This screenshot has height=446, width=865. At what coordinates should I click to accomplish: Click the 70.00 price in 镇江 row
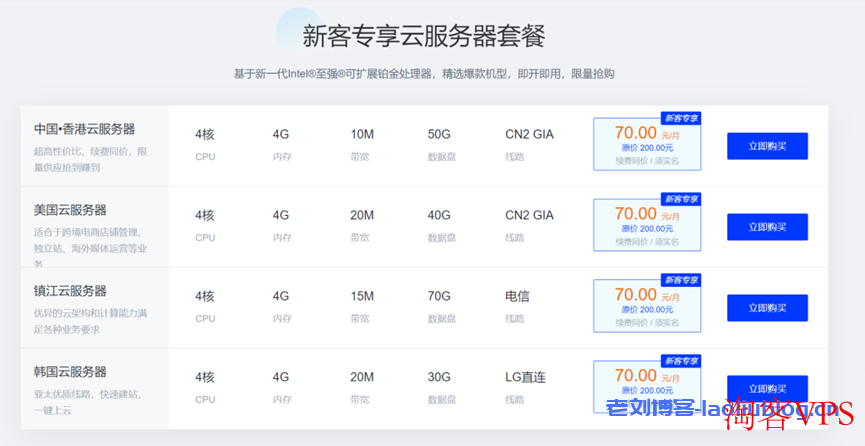click(635, 294)
